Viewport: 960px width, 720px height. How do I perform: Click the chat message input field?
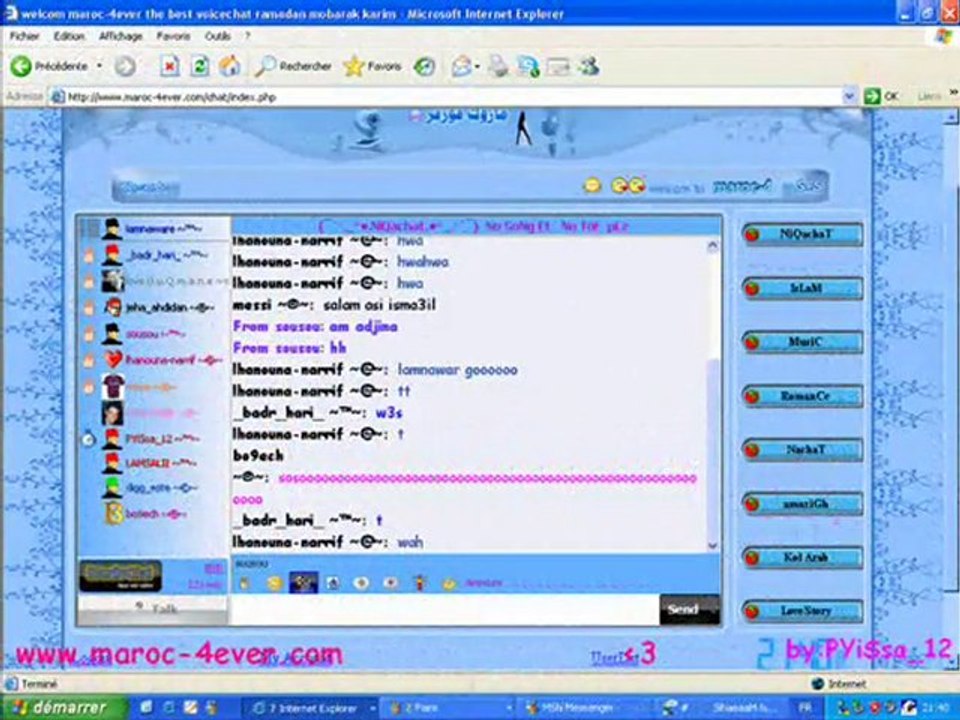pyautogui.click(x=444, y=610)
